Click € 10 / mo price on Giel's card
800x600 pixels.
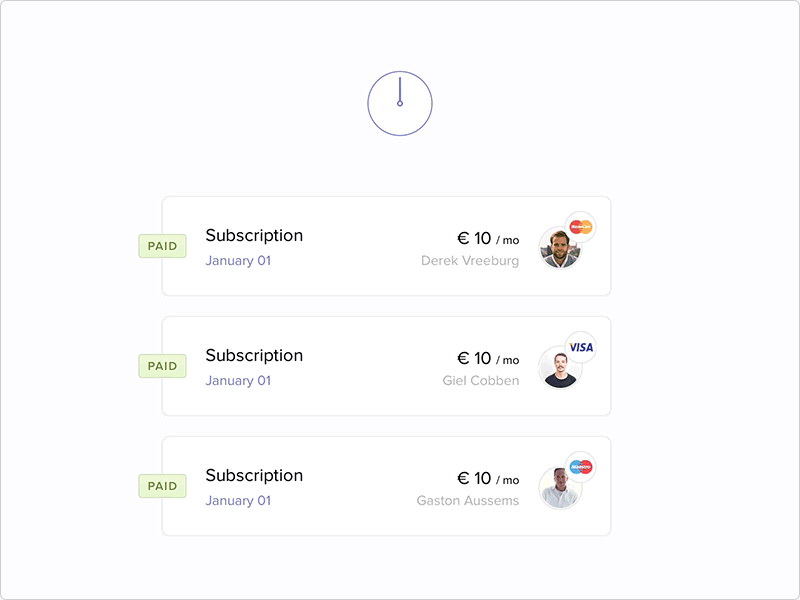(488, 359)
